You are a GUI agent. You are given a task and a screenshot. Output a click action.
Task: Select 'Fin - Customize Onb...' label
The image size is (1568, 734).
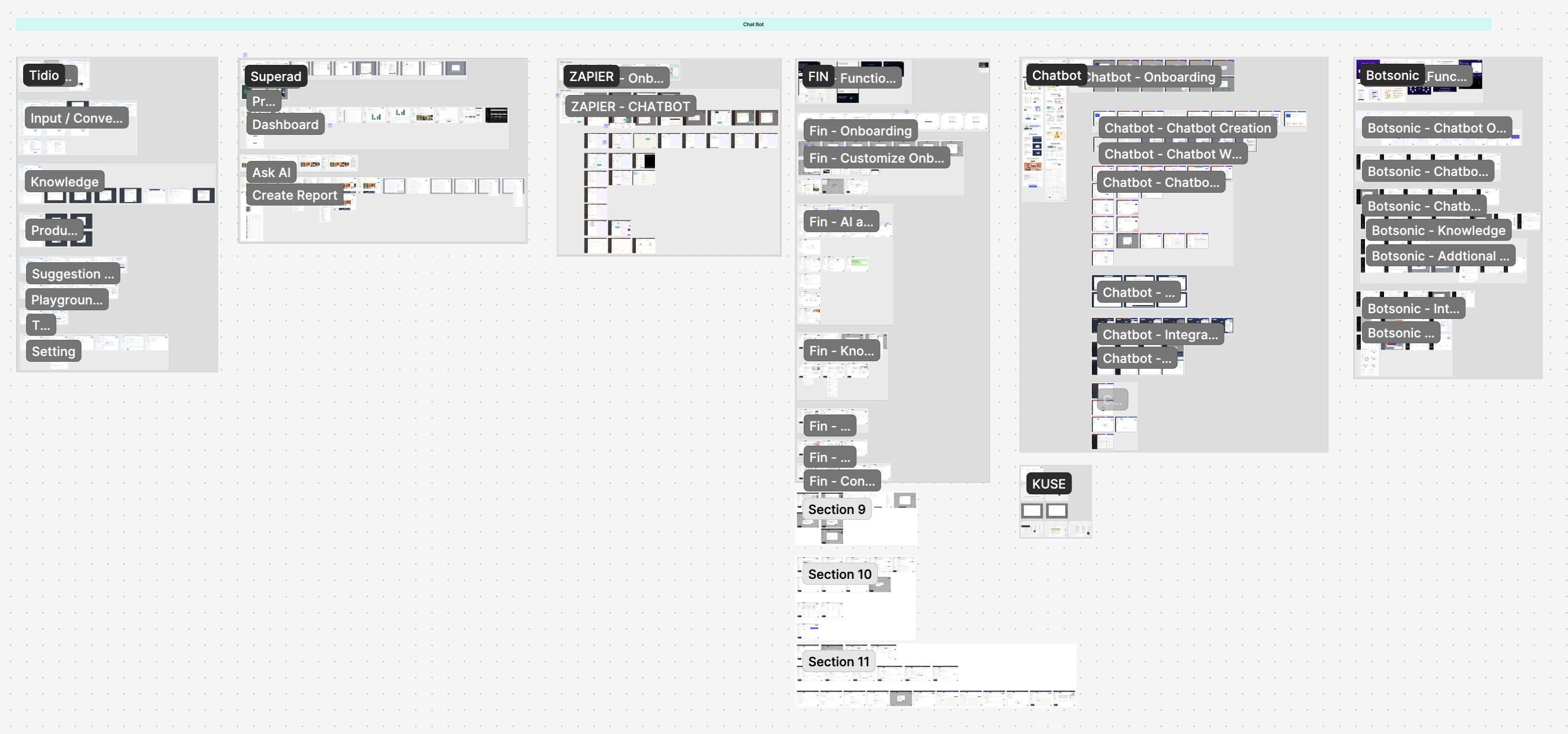(877, 158)
